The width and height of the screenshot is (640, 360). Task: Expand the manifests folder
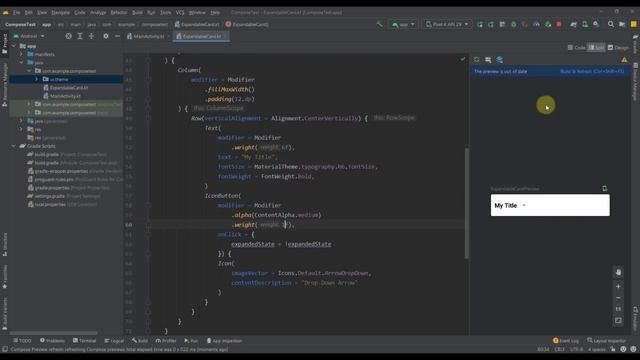(x=21, y=54)
